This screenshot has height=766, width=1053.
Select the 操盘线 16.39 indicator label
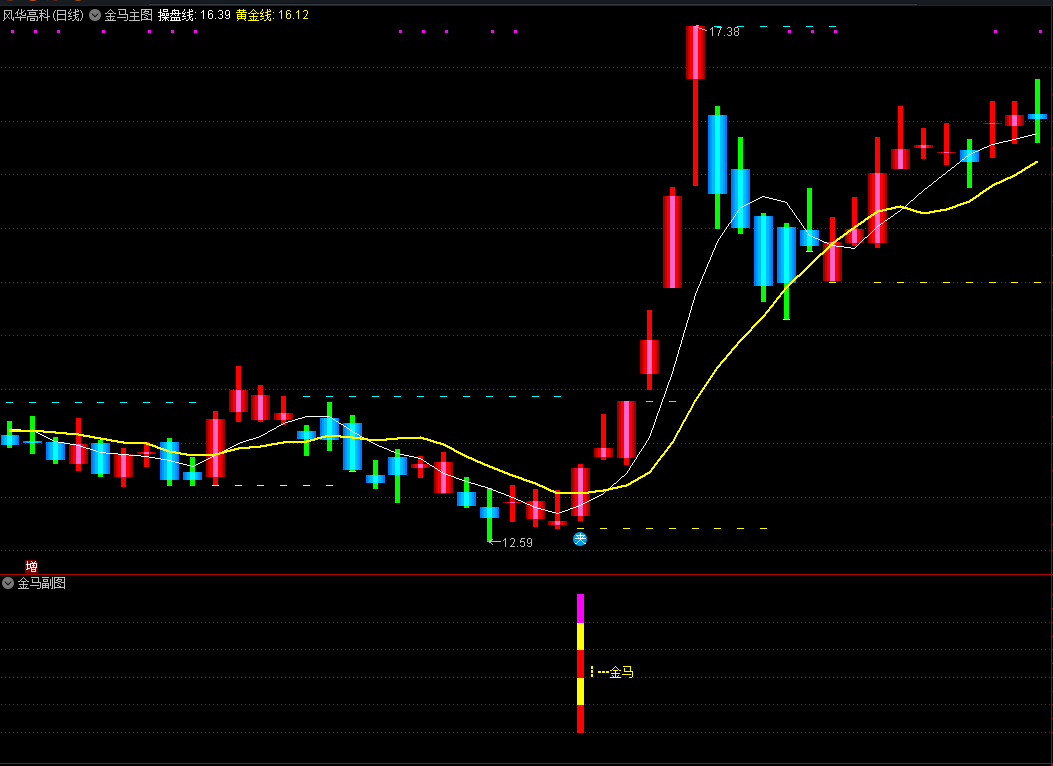point(194,15)
